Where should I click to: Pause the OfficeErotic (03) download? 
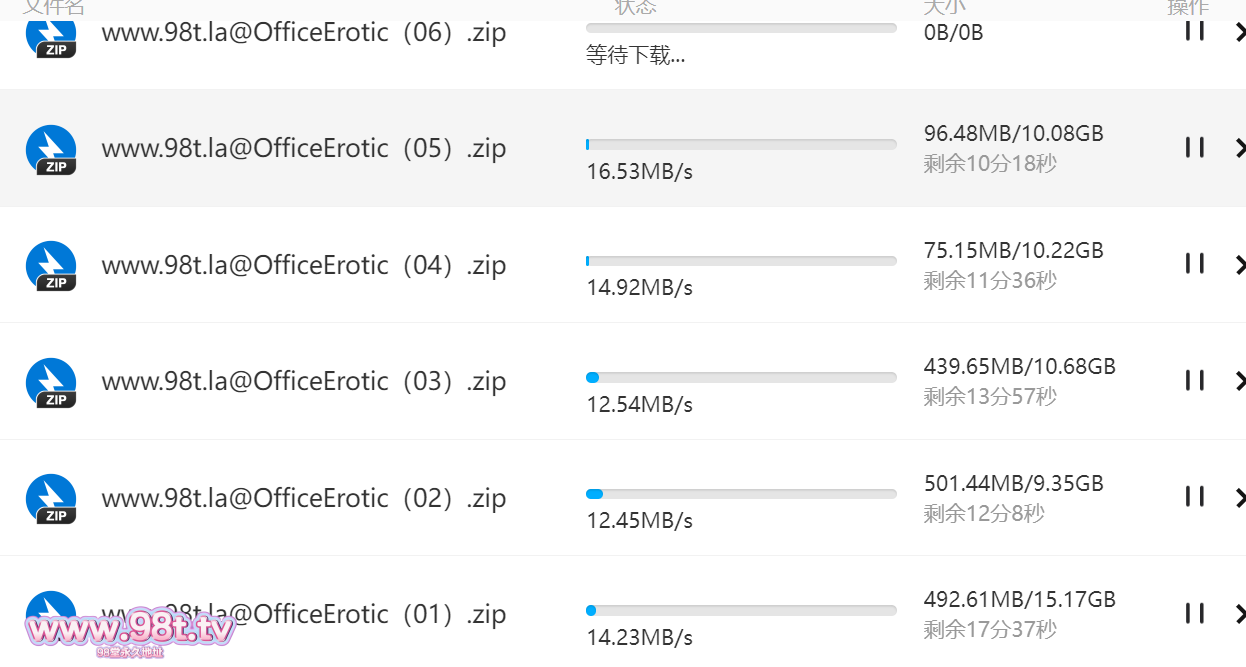pyautogui.click(x=1194, y=380)
